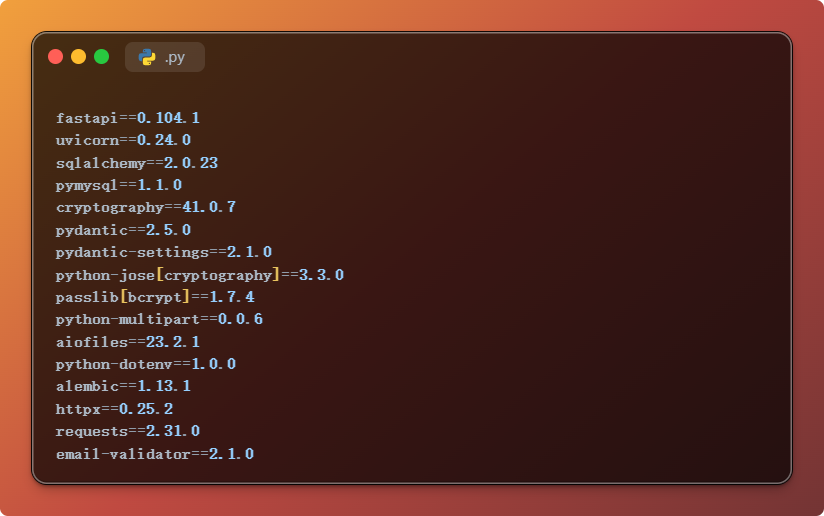Viewport: 824px width, 516px height.
Task: Click the line uvicorn==0.24.0
Action: 123,140
